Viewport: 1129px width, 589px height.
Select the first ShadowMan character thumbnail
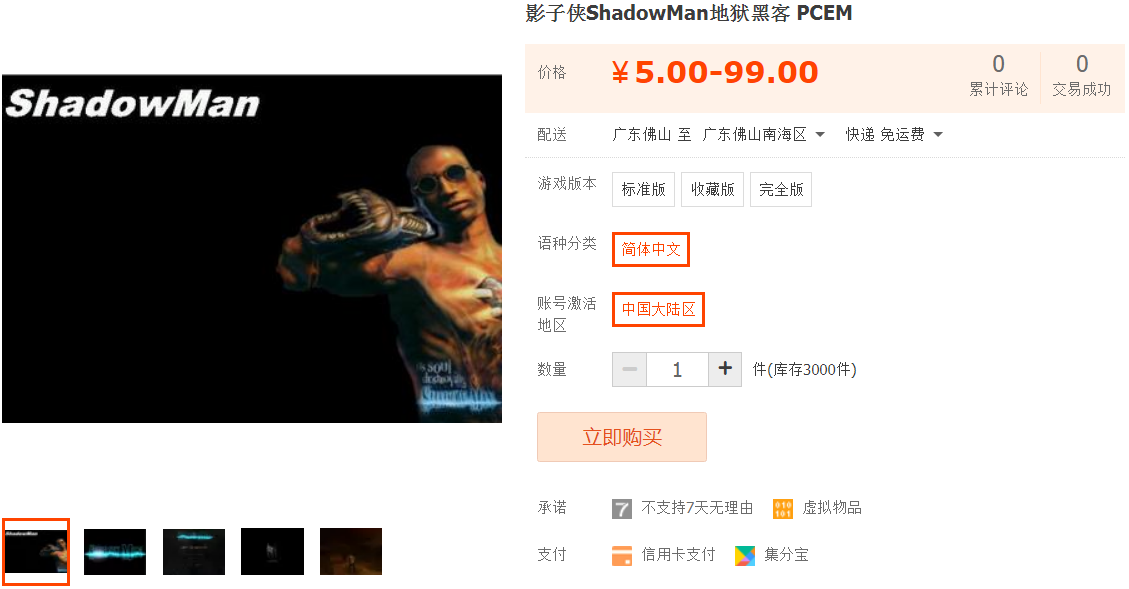(x=35, y=552)
